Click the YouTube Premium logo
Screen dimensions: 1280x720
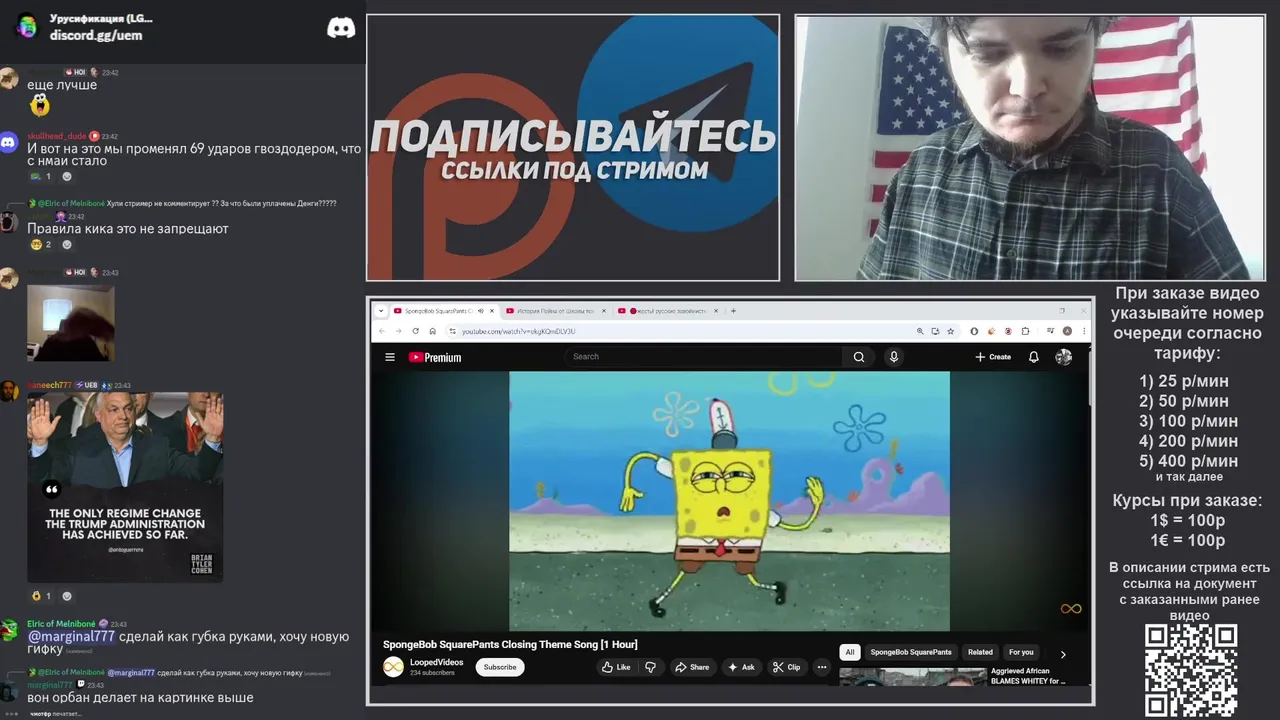(435, 357)
